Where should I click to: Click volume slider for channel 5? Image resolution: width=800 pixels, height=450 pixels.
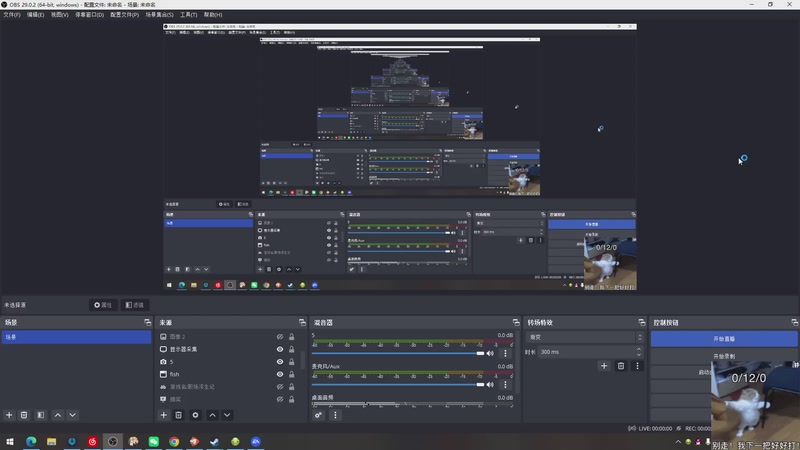tap(398, 353)
